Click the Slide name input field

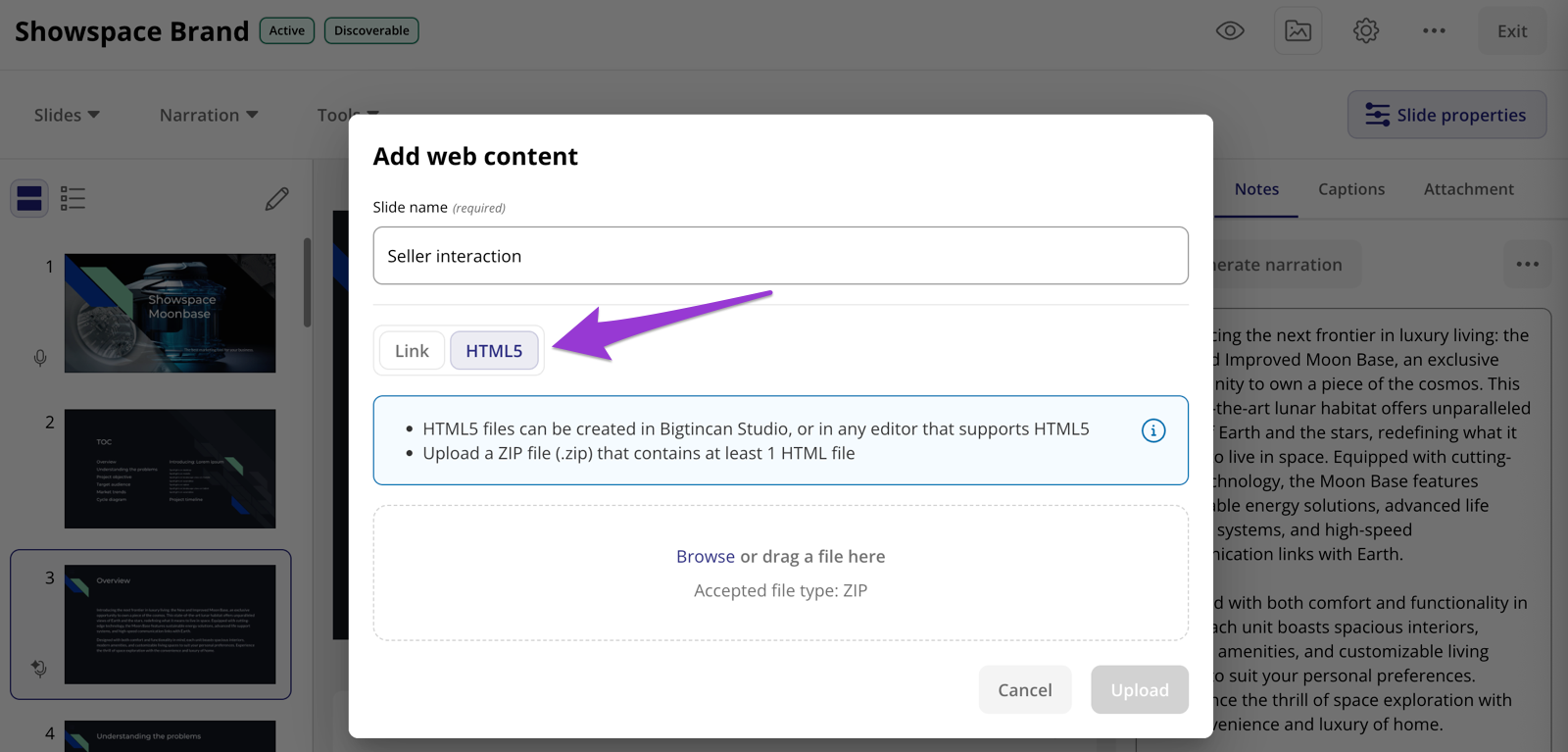pyautogui.click(x=780, y=256)
